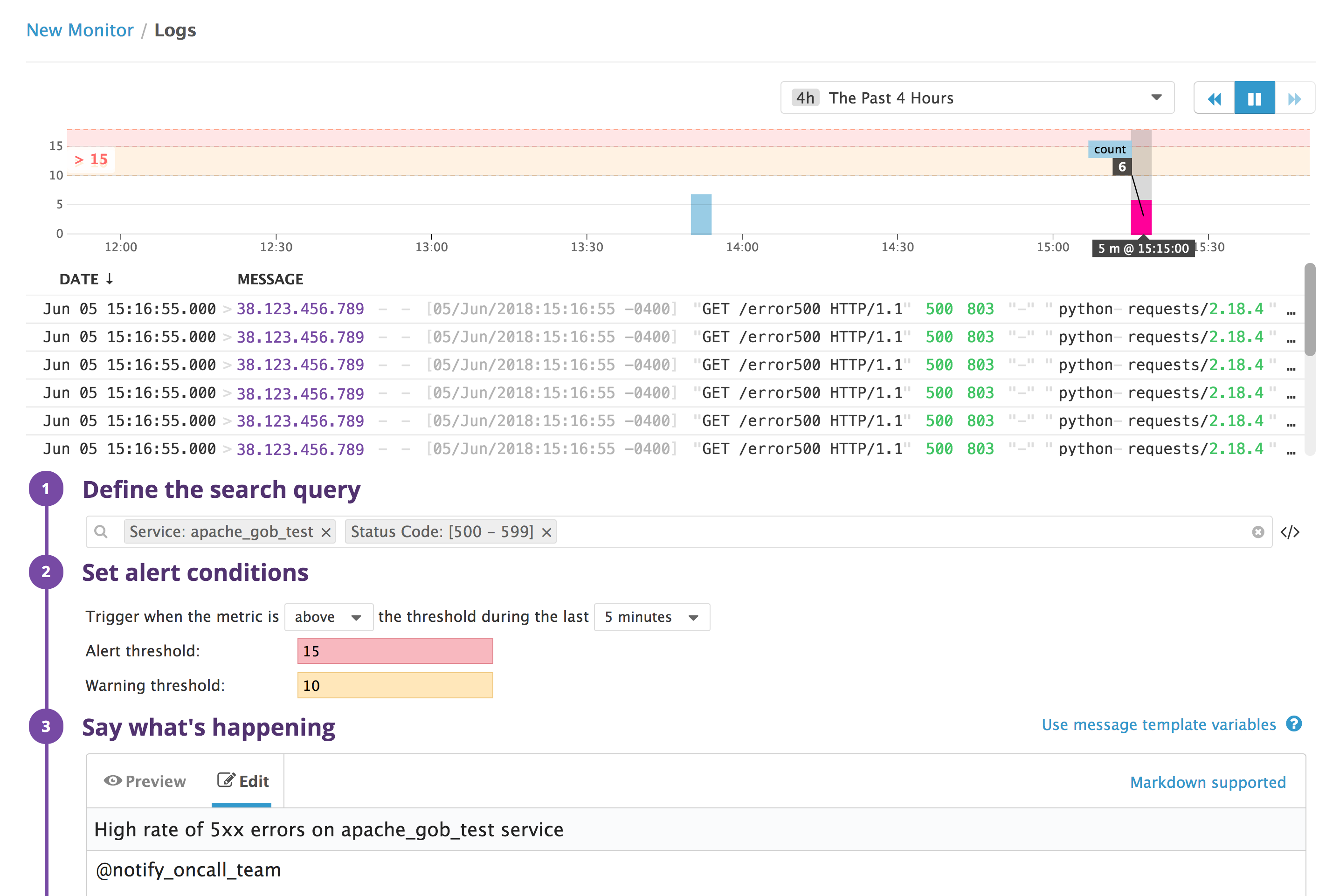This screenshot has width=1326, height=896.
Task: Remove the Status Code [500-599] filter
Action: tap(546, 531)
